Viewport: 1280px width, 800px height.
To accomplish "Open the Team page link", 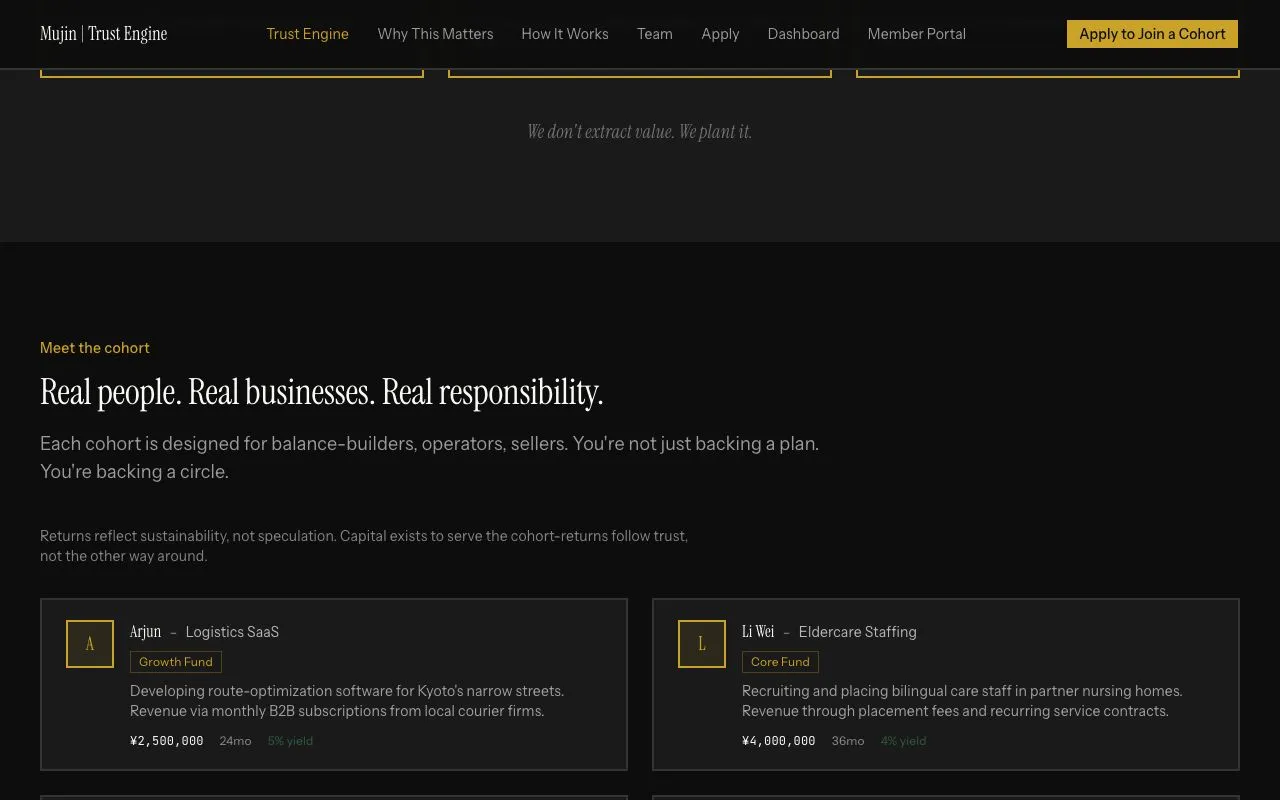I will [x=654, y=34].
